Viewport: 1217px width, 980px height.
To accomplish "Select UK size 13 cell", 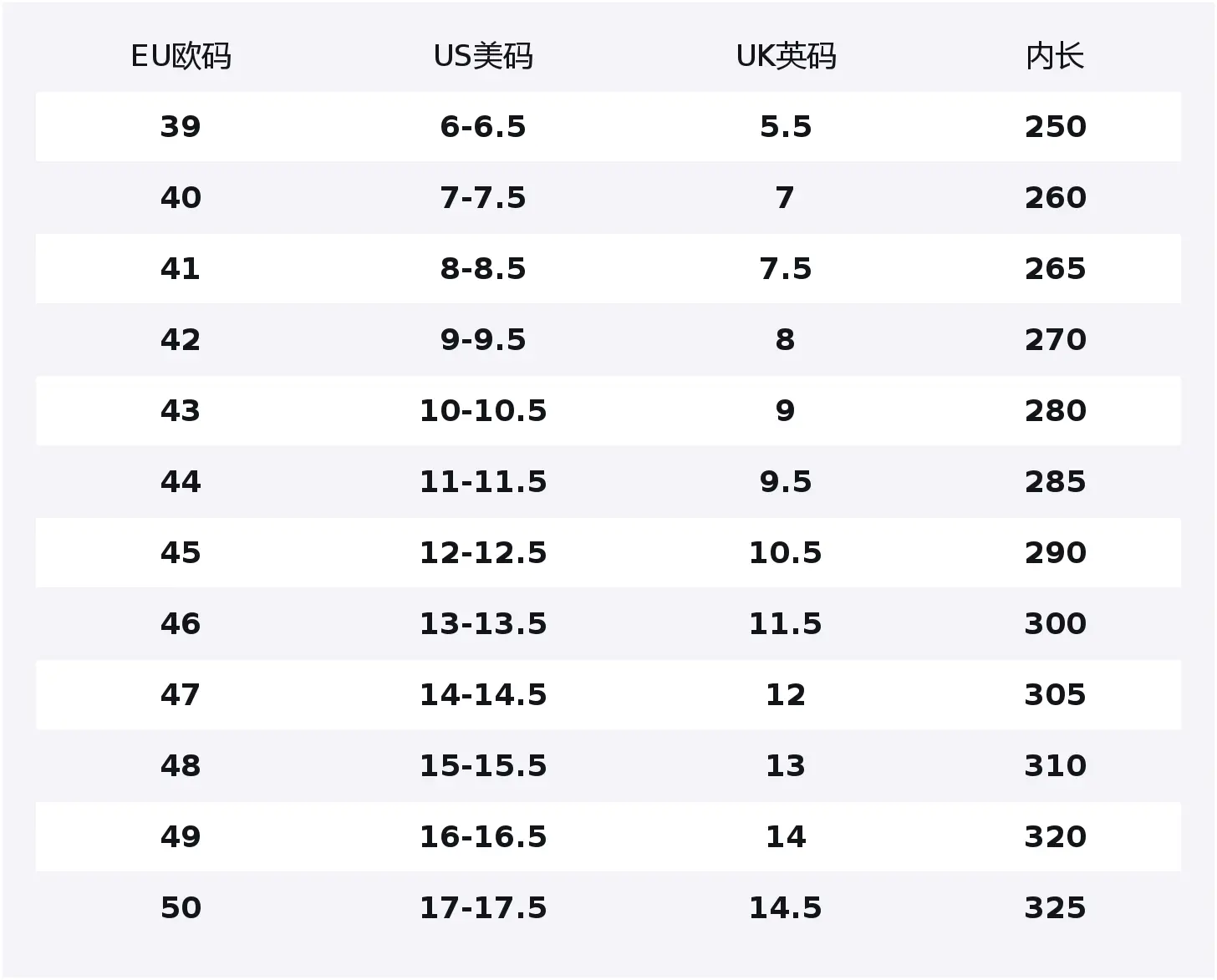I will coord(786,766).
